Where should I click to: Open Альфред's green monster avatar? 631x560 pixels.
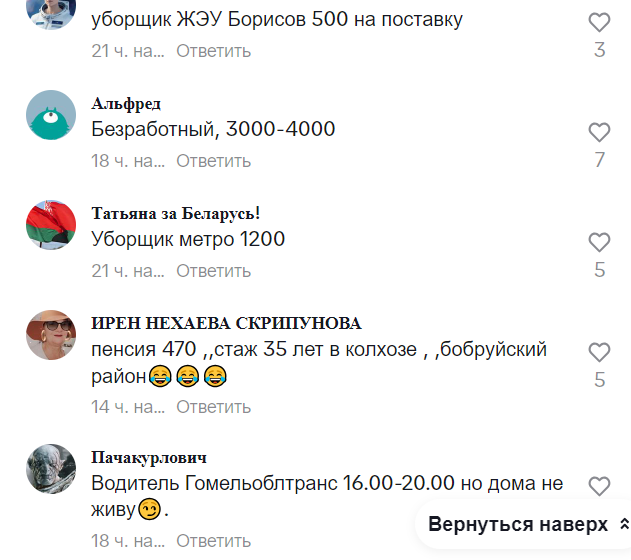click(51, 115)
